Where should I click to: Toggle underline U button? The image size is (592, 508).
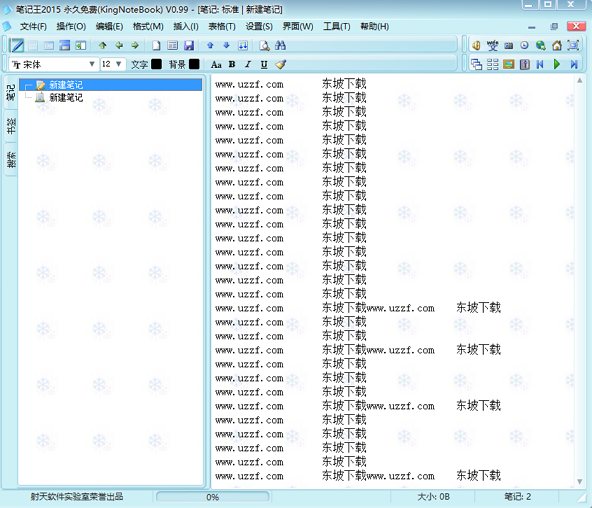[264, 65]
